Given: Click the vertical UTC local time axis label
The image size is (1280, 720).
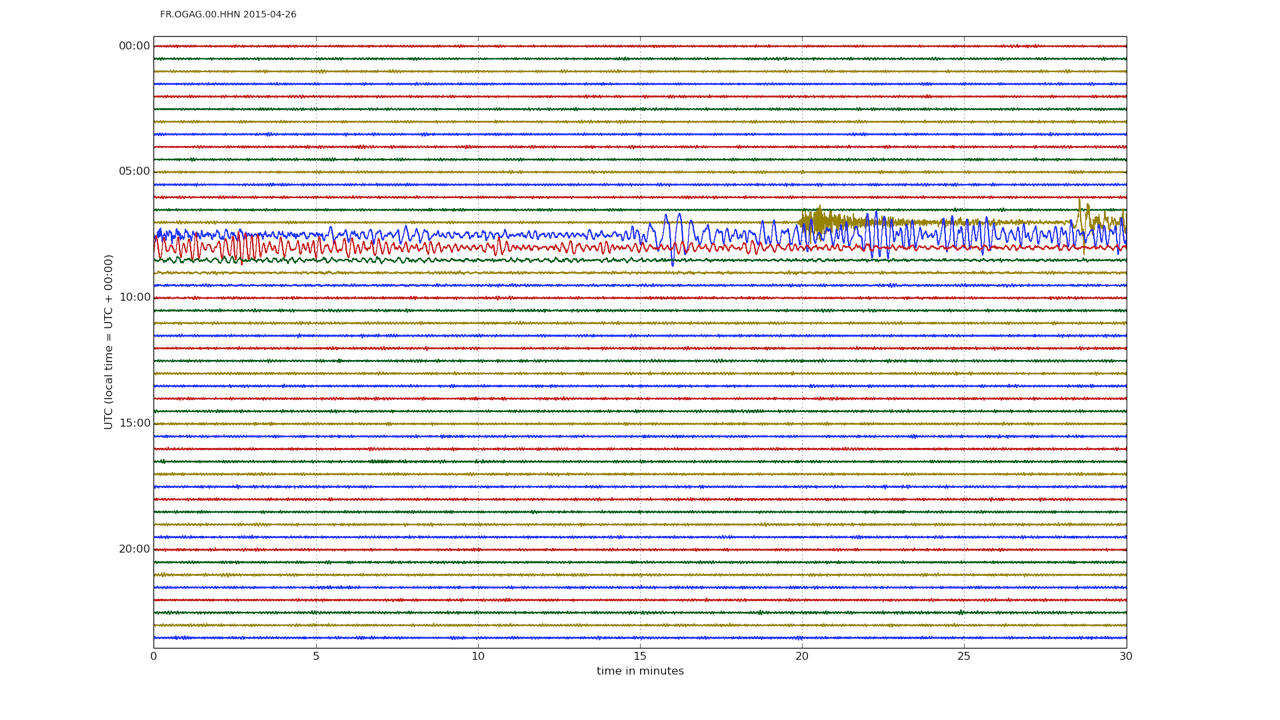Looking at the screenshot, I should pyautogui.click(x=109, y=342).
